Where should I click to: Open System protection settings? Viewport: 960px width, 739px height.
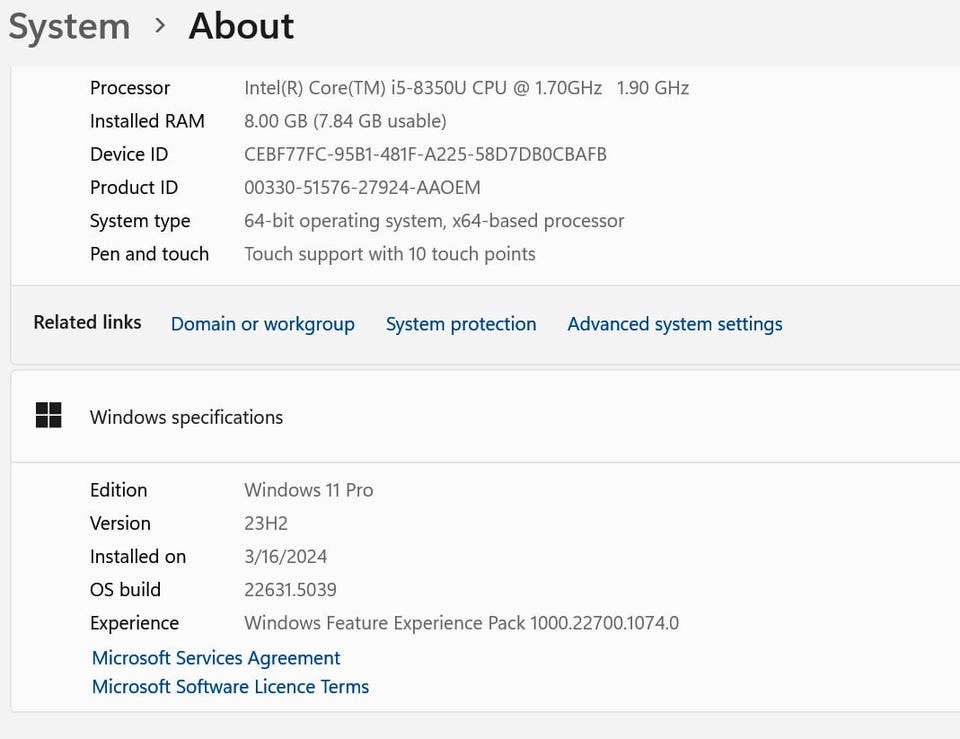click(461, 324)
